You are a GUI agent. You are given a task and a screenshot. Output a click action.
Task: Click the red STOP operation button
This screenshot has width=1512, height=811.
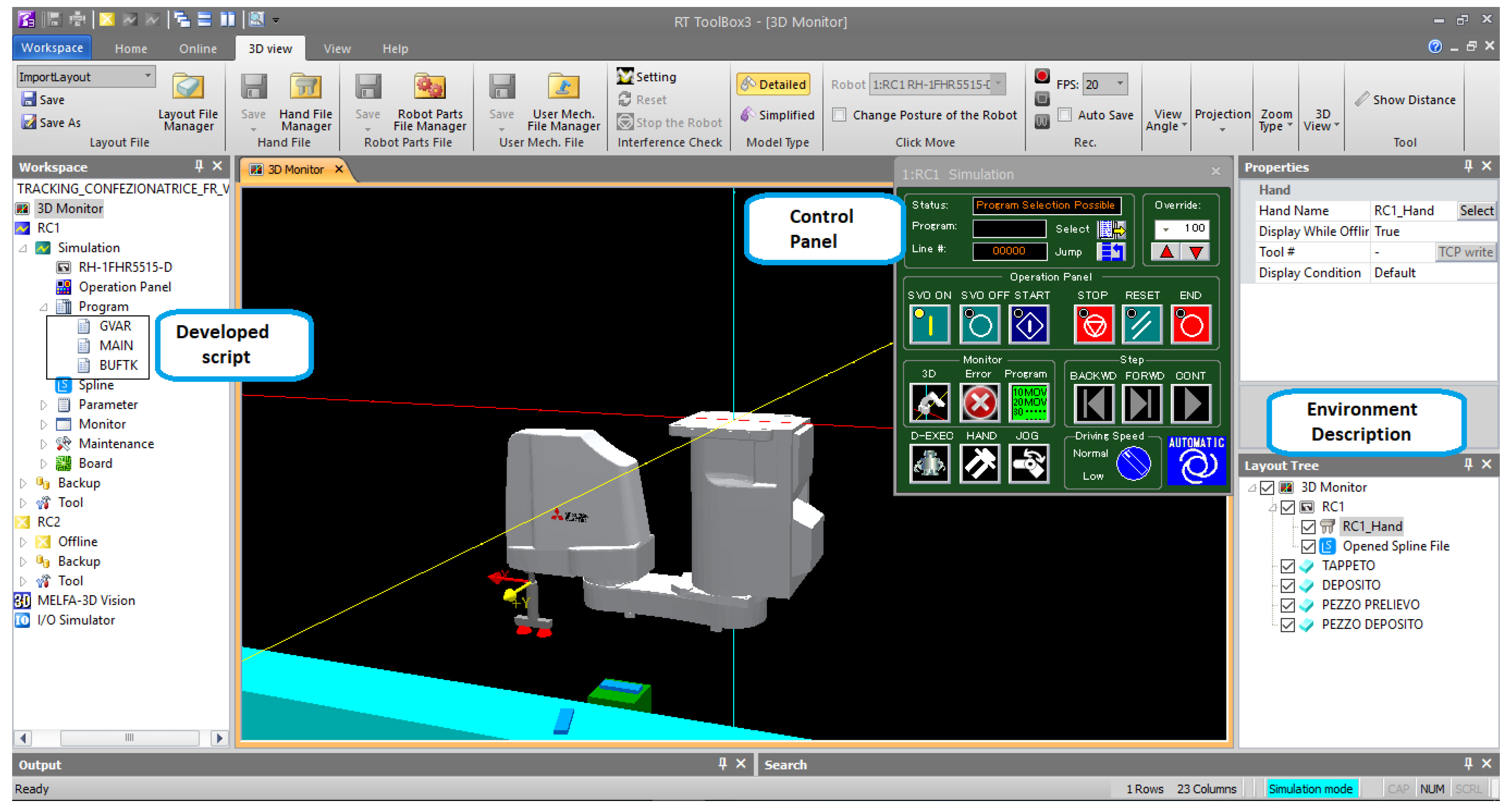click(1094, 324)
